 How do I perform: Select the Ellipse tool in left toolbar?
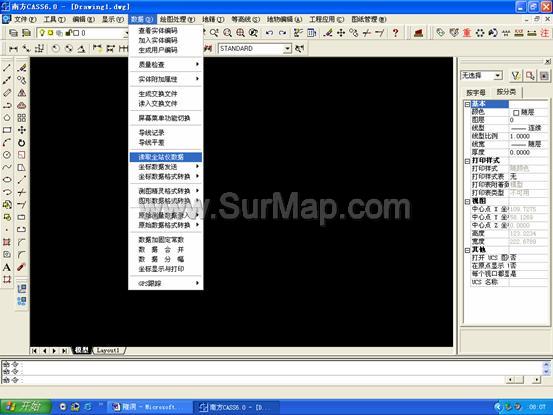point(7,179)
